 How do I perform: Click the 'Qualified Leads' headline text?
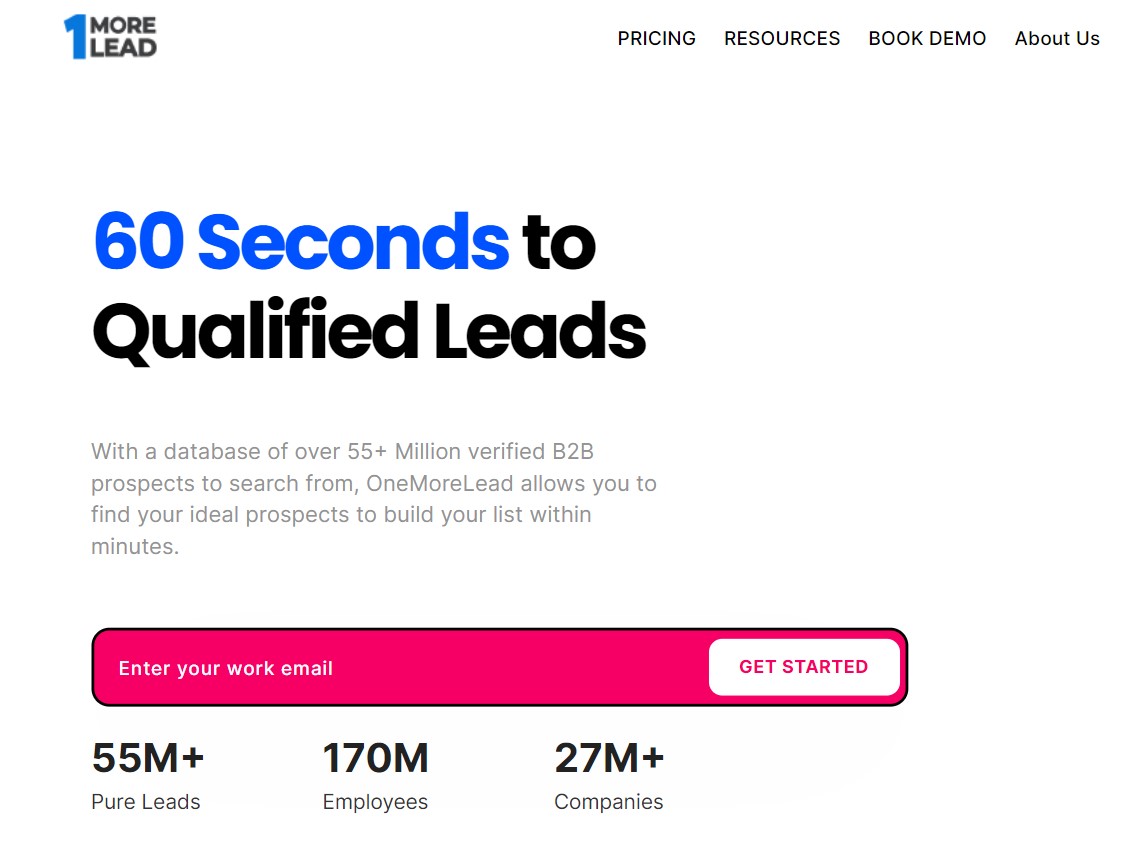click(x=369, y=331)
